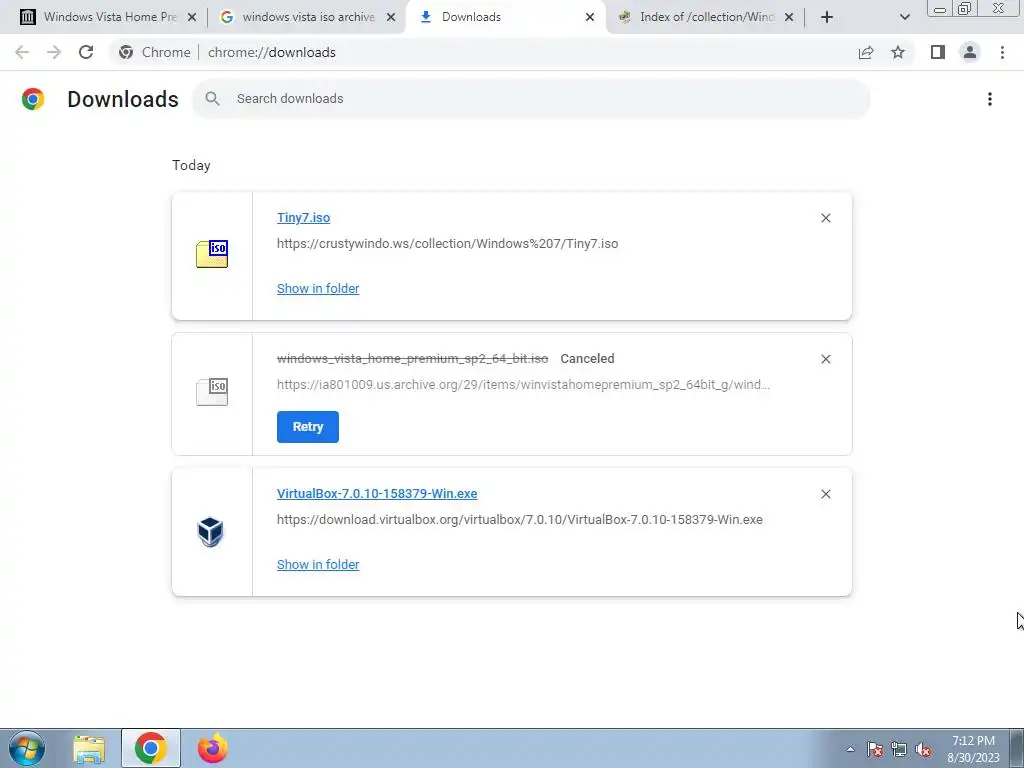Open the Tiny7.iso file link
This screenshot has width=1024, height=768.
coord(303,218)
